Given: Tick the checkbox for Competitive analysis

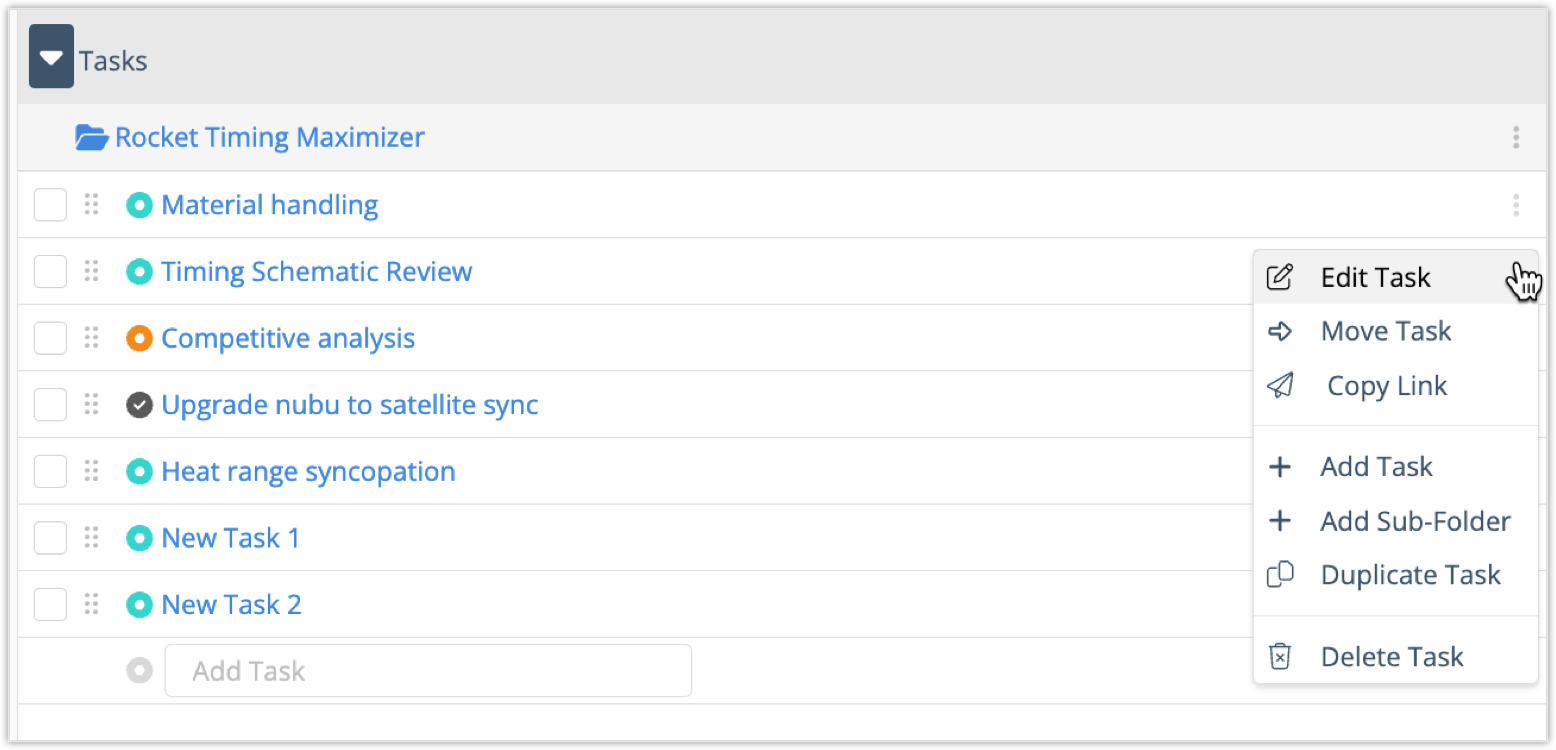Looking at the screenshot, I should point(50,338).
